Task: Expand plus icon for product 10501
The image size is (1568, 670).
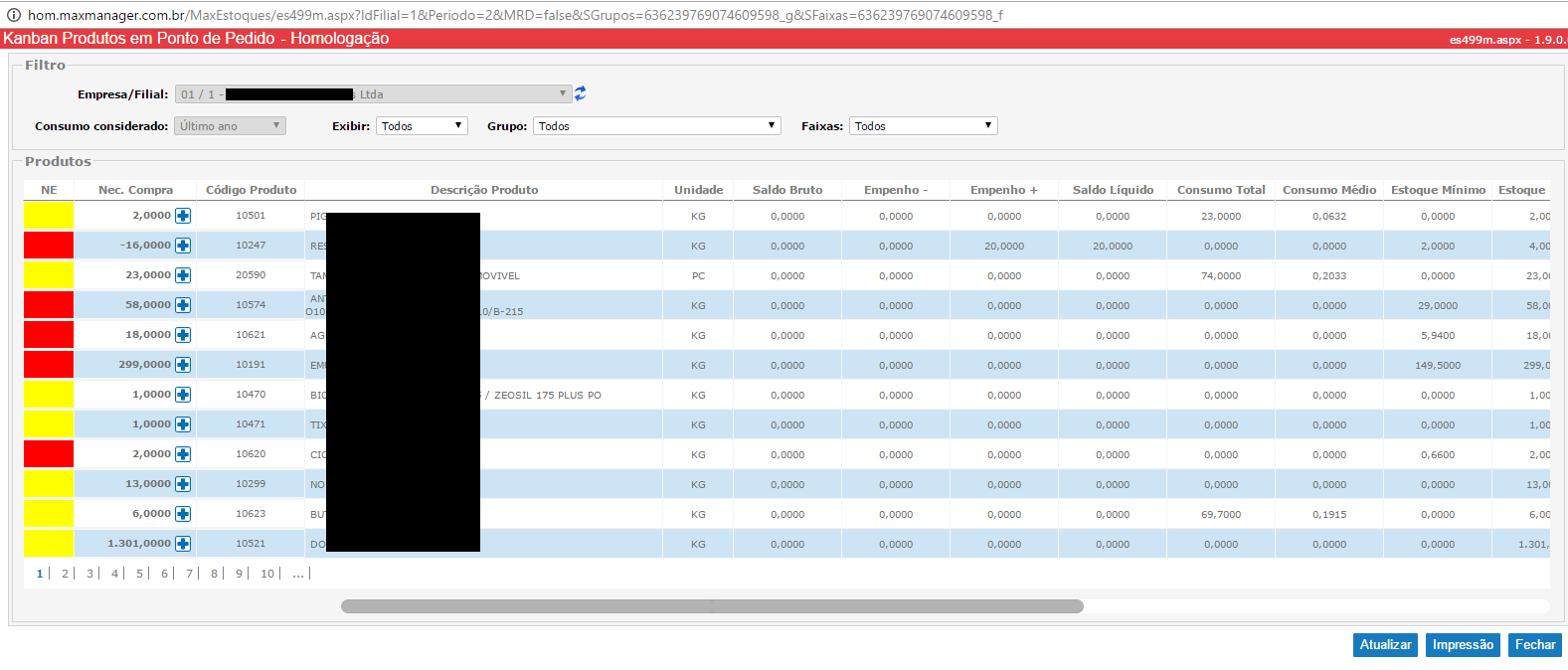Action: 183,216
